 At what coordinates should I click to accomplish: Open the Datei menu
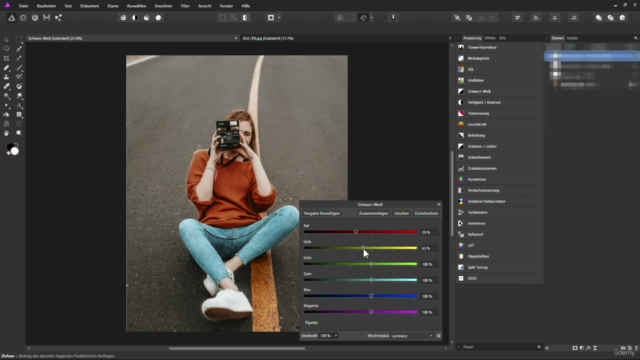click(24, 6)
